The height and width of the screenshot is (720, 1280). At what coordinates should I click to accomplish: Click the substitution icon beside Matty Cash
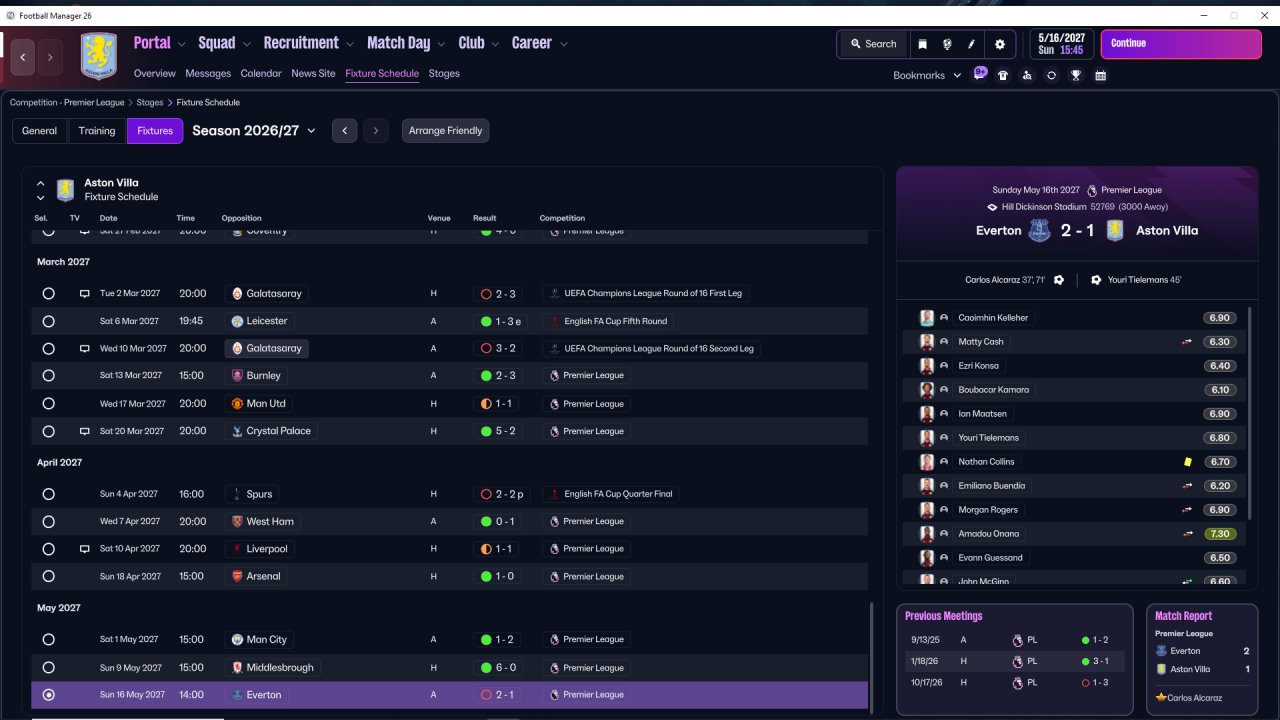(x=1187, y=342)
